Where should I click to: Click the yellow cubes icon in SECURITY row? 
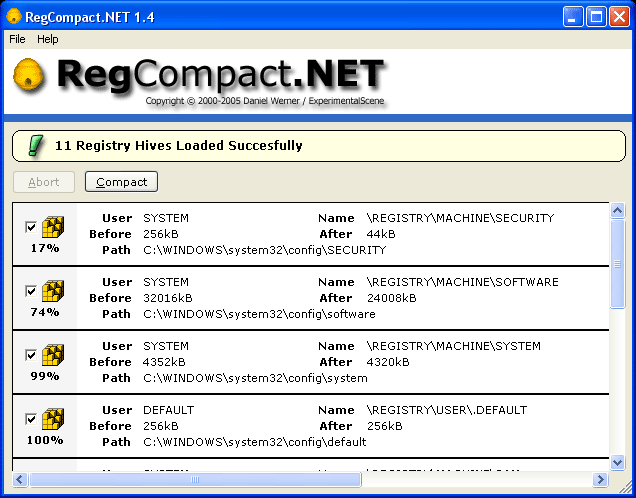click(x=53, y=227)
